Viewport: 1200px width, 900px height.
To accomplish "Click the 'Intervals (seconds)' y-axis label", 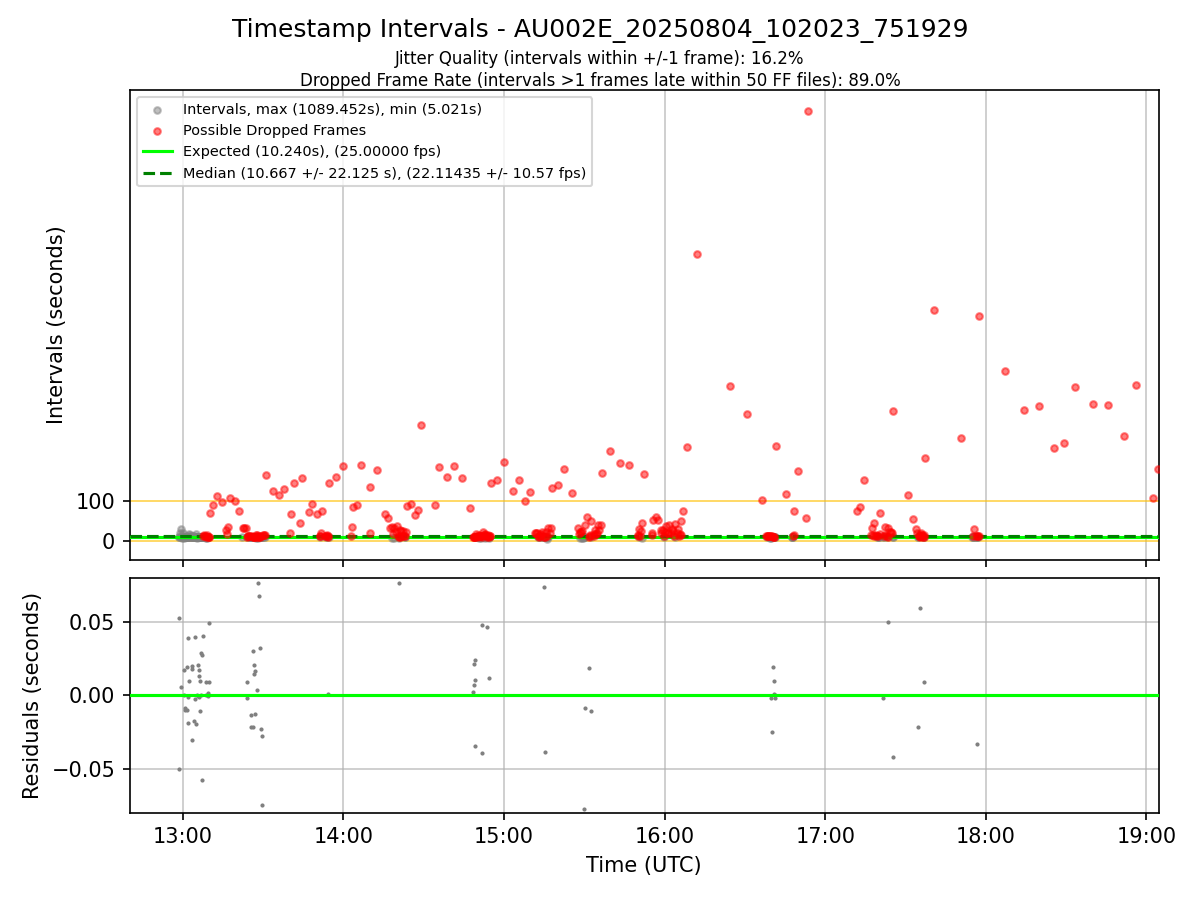I will tap(56, 325).
